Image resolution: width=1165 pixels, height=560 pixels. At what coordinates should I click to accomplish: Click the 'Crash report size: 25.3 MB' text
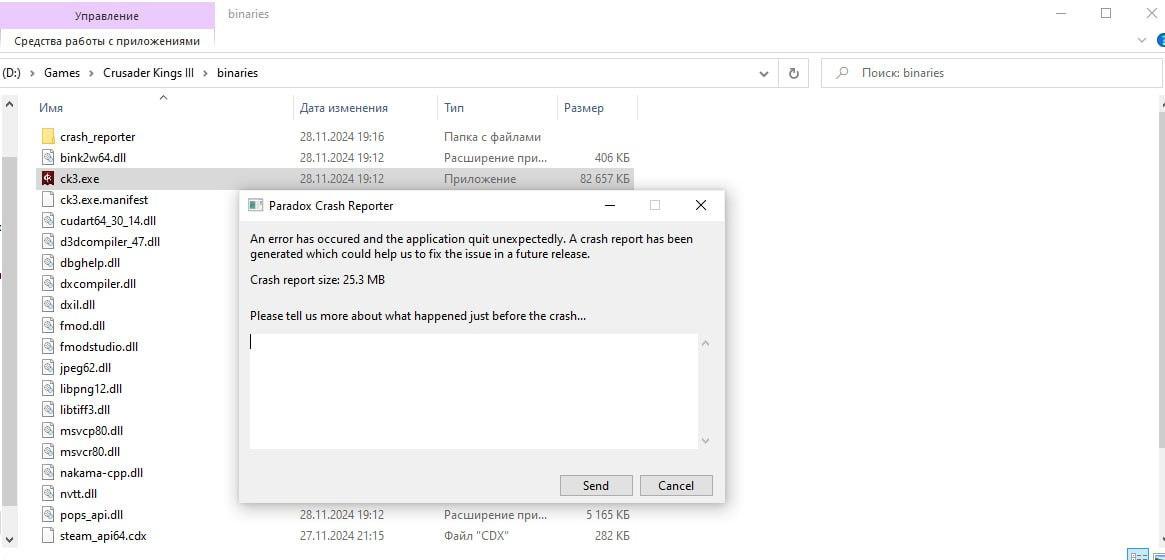coord(317,280)
